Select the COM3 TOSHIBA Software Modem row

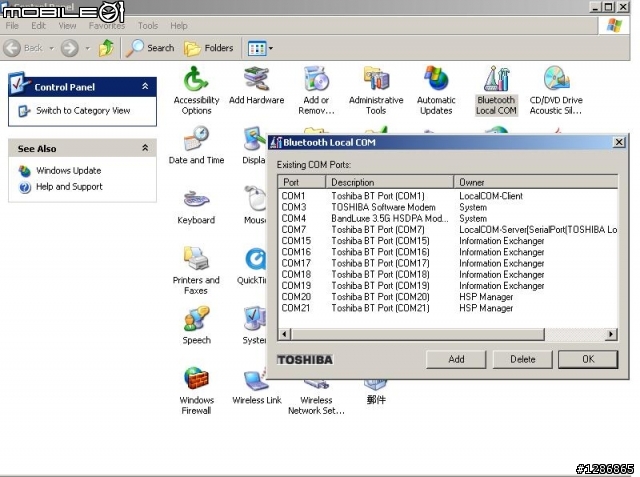pos(448,207)
